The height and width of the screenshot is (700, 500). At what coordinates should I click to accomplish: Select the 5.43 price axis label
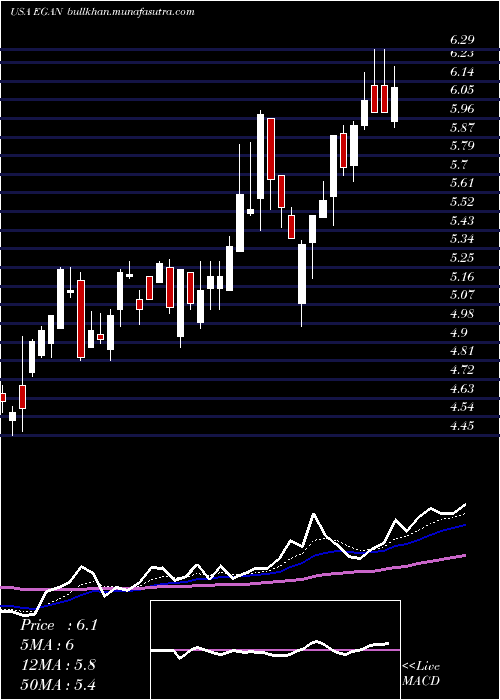click(462, 221)
